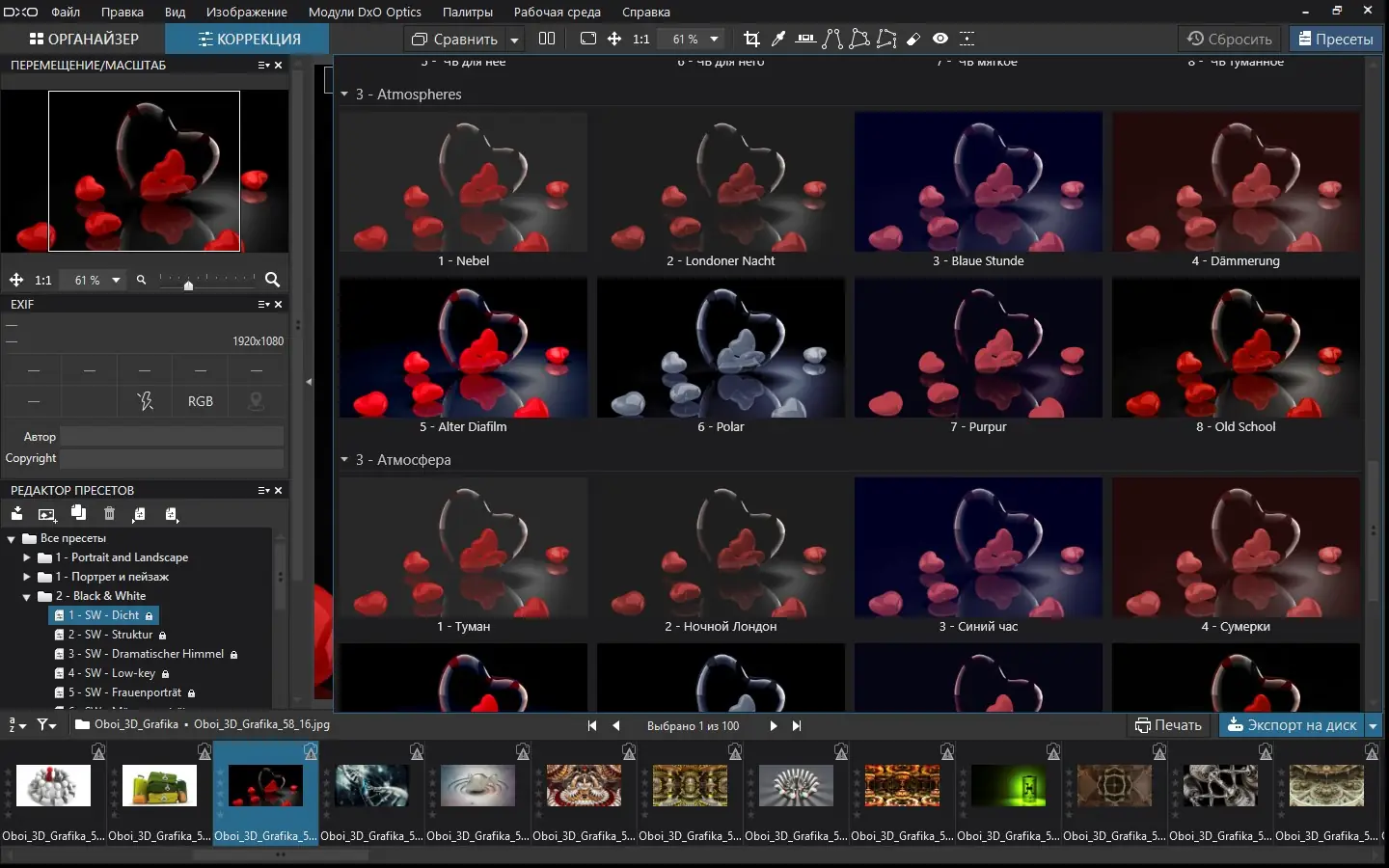The height and width of the screenshot is (868, 1389).
Task: Toggle fit-to-screen view in top toolbar
Action: (x=587, y=39)
